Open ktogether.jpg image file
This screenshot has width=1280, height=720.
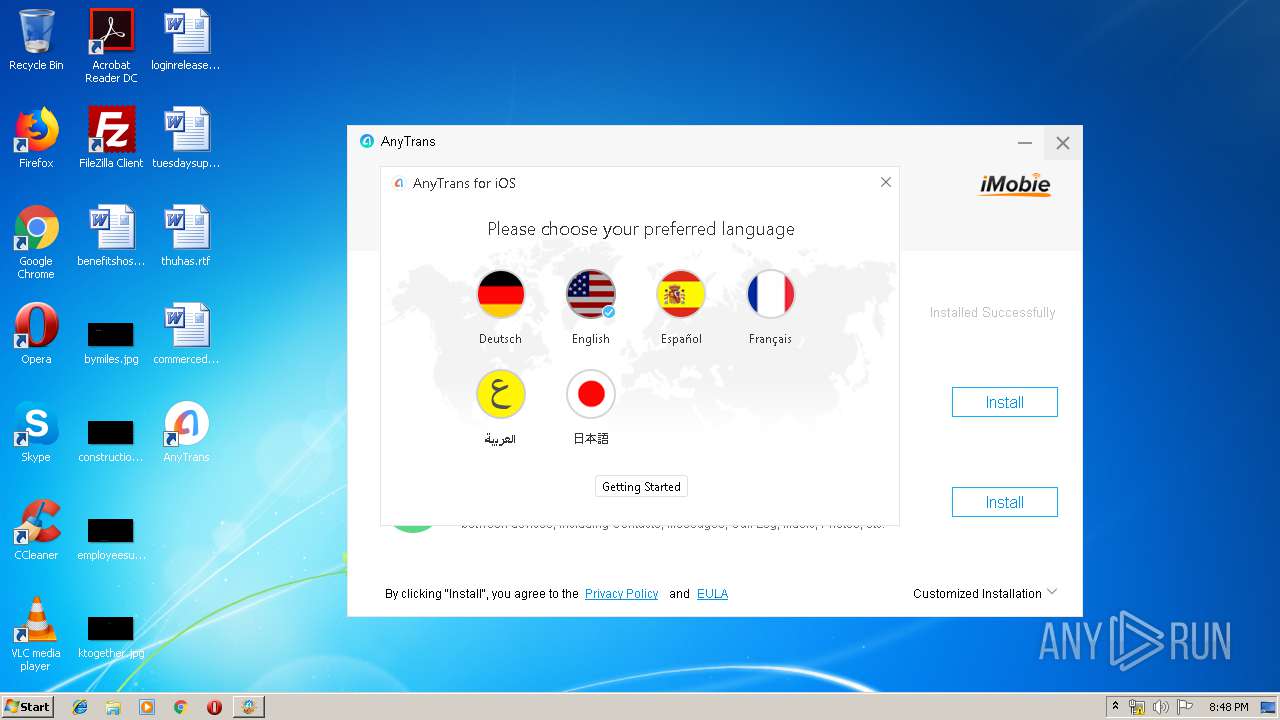point(111,636)
